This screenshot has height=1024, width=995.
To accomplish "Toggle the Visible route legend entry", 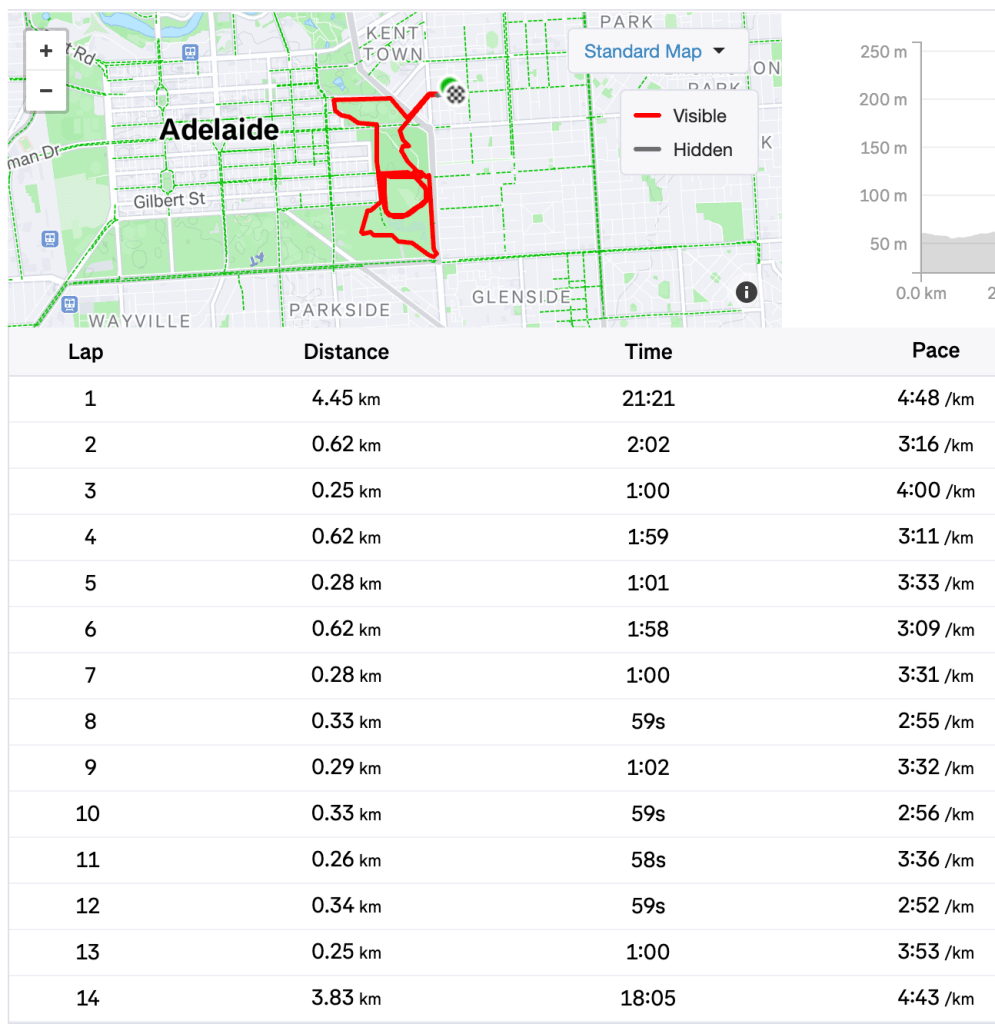I will point(681,116).
